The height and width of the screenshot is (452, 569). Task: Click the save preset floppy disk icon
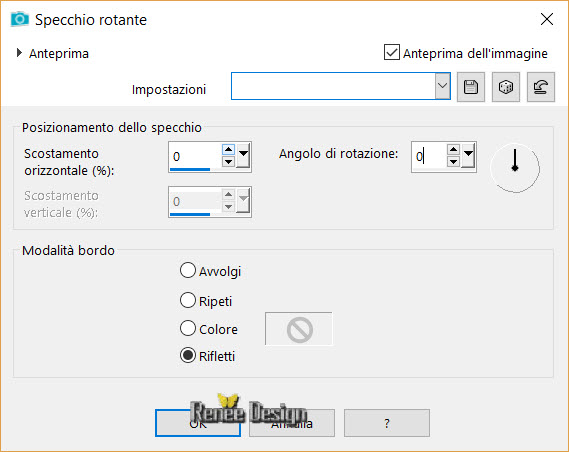click(x=471, y=87)
